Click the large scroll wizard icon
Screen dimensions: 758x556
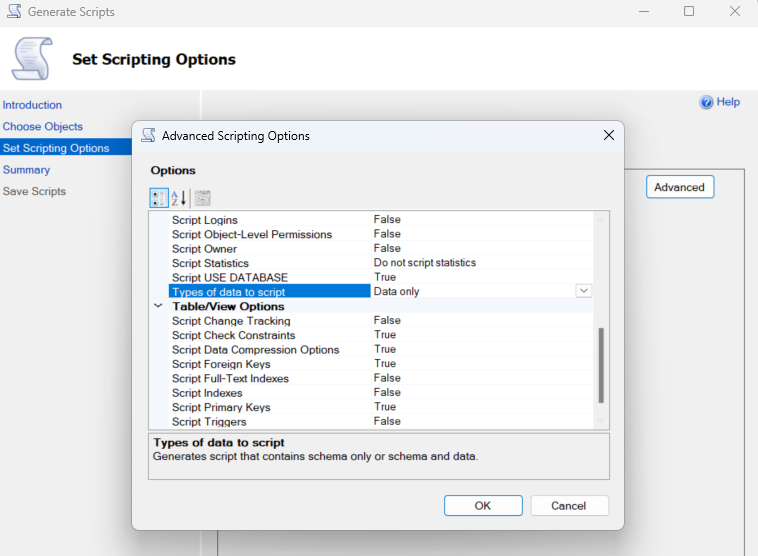point(31,59)
